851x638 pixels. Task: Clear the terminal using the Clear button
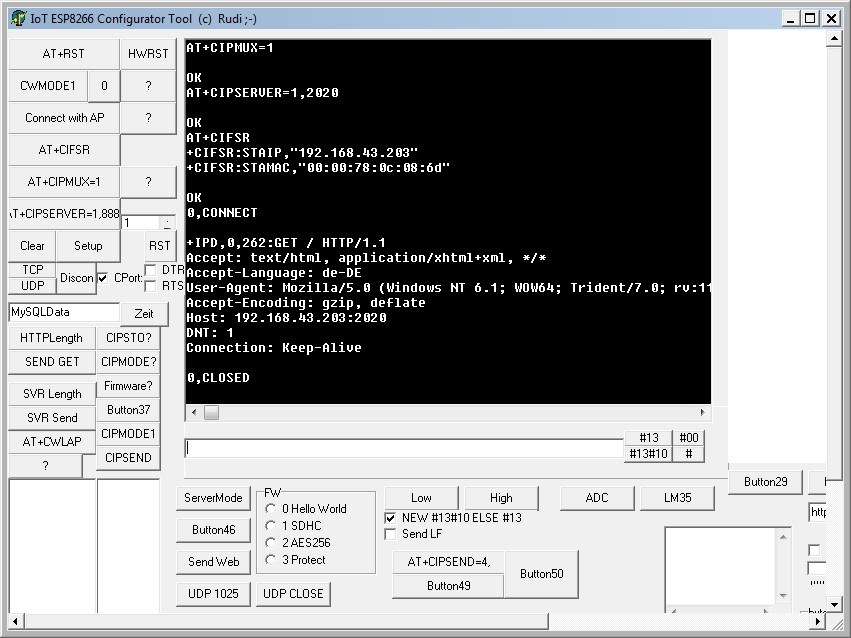click(x=32, y=246)
